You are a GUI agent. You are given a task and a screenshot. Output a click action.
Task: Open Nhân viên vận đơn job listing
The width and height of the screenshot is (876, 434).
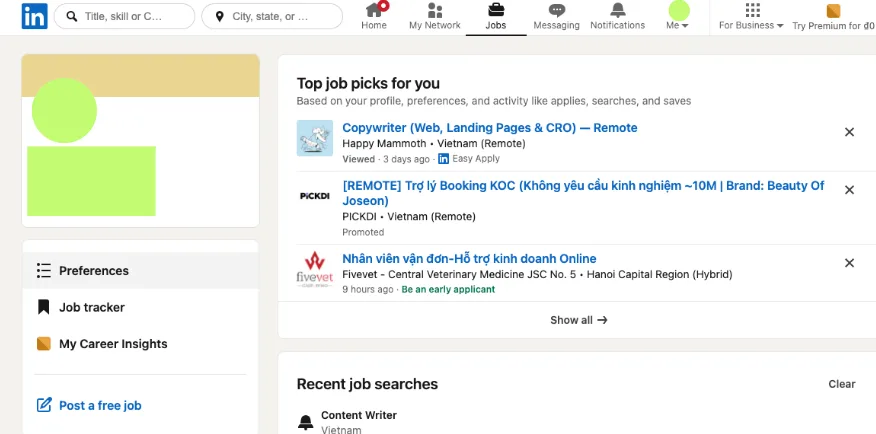point(469,259)
